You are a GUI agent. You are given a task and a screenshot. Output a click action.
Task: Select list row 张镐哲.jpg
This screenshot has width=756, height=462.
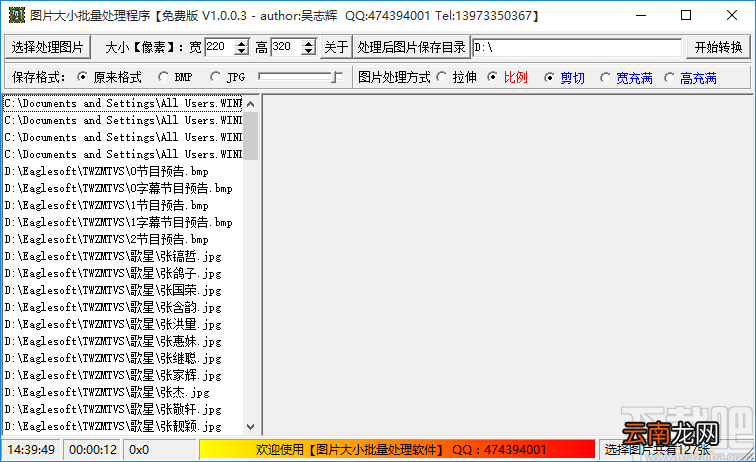coord(123,256)
